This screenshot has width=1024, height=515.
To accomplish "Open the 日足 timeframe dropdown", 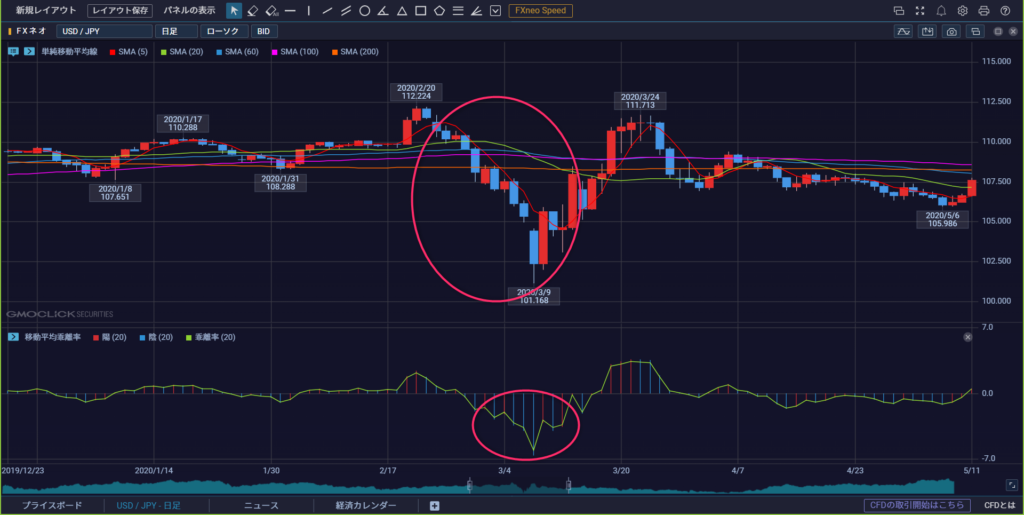I will tap(176, 31).
